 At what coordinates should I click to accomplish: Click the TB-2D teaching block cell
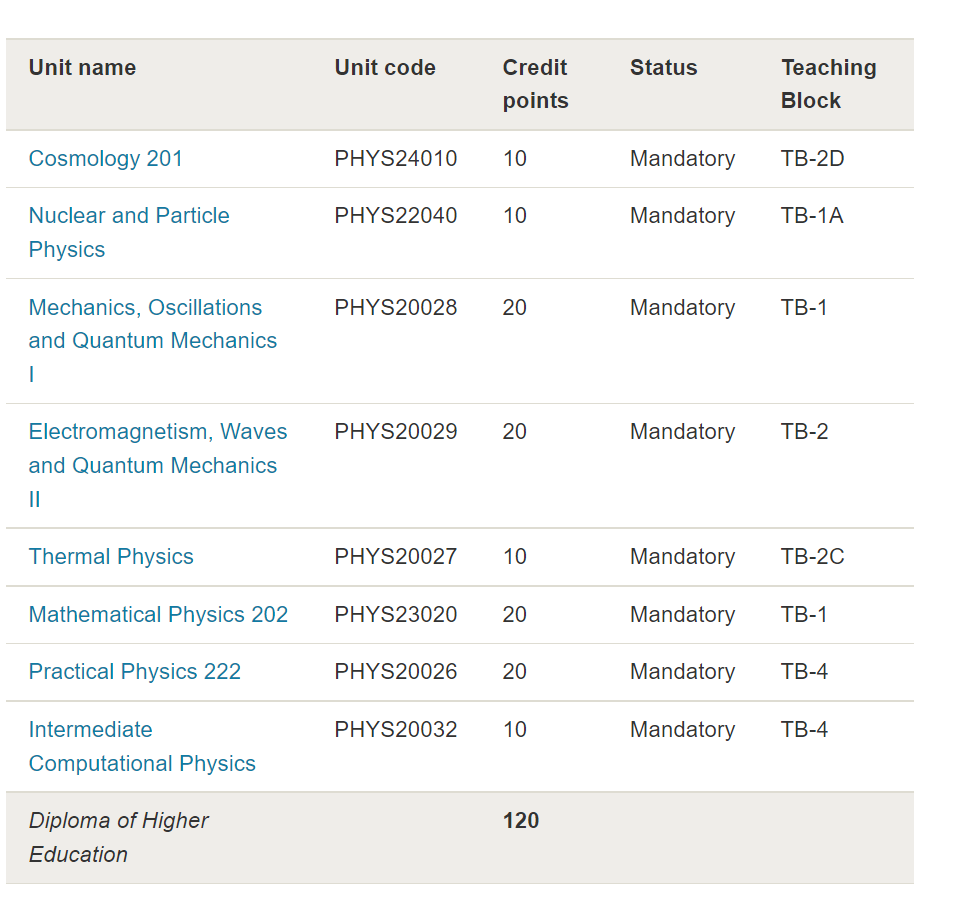[813, 159]
